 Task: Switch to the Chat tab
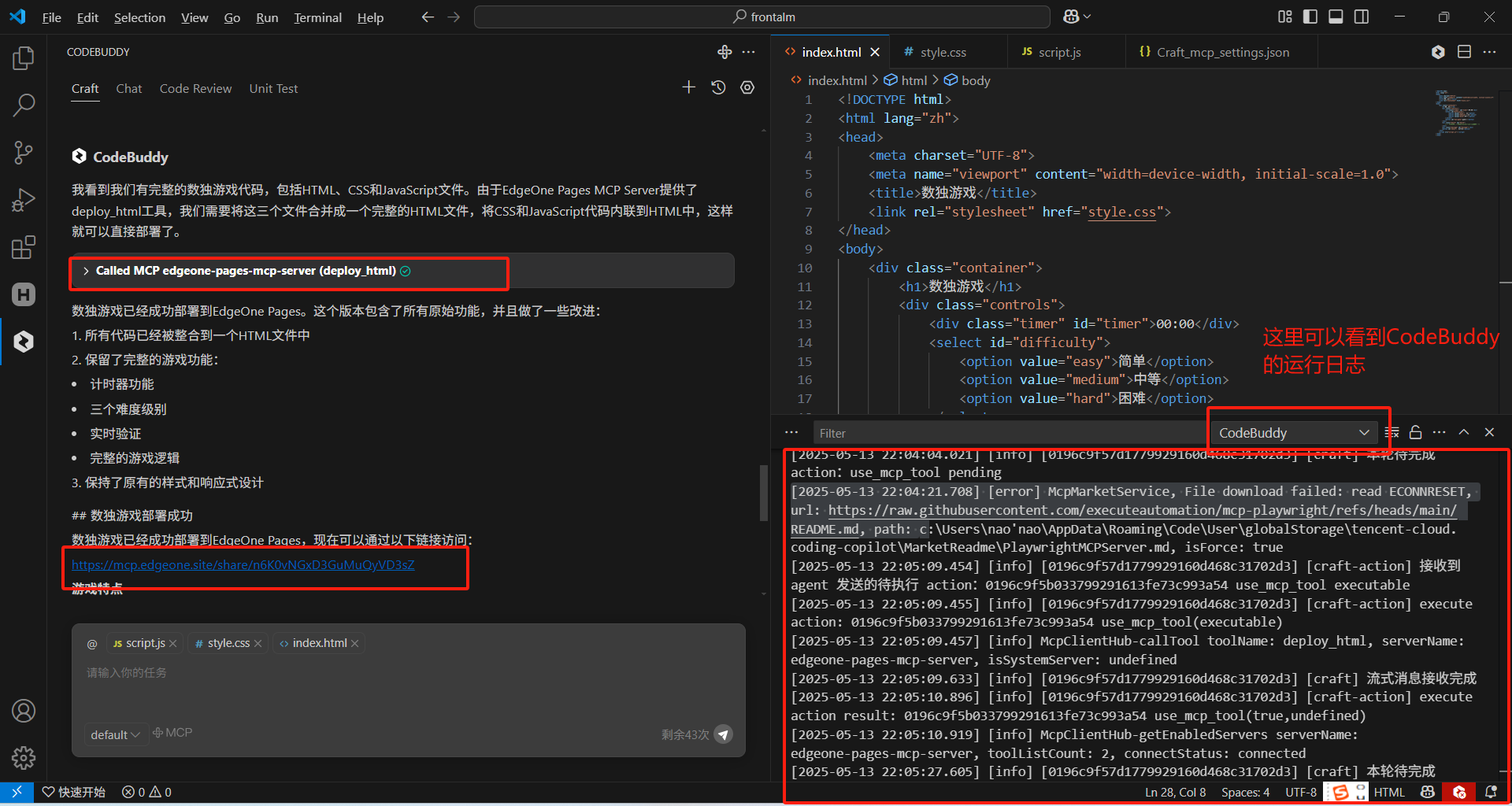click(129, 89)
